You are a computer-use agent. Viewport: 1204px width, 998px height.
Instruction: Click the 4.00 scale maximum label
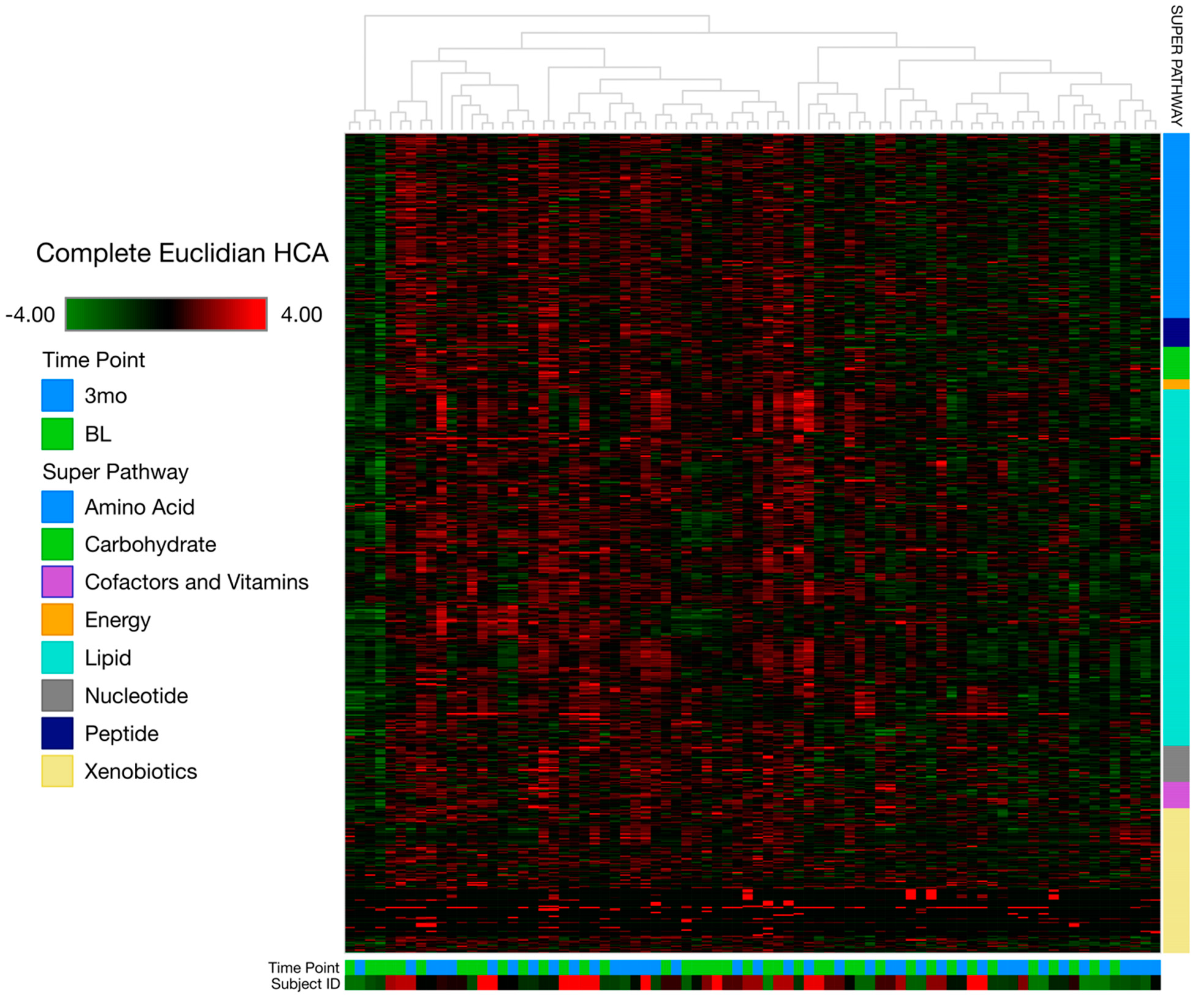301,315
